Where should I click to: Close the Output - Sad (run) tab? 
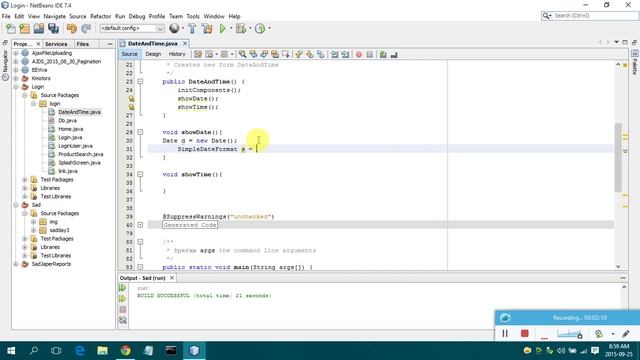(x=172, y=278)
